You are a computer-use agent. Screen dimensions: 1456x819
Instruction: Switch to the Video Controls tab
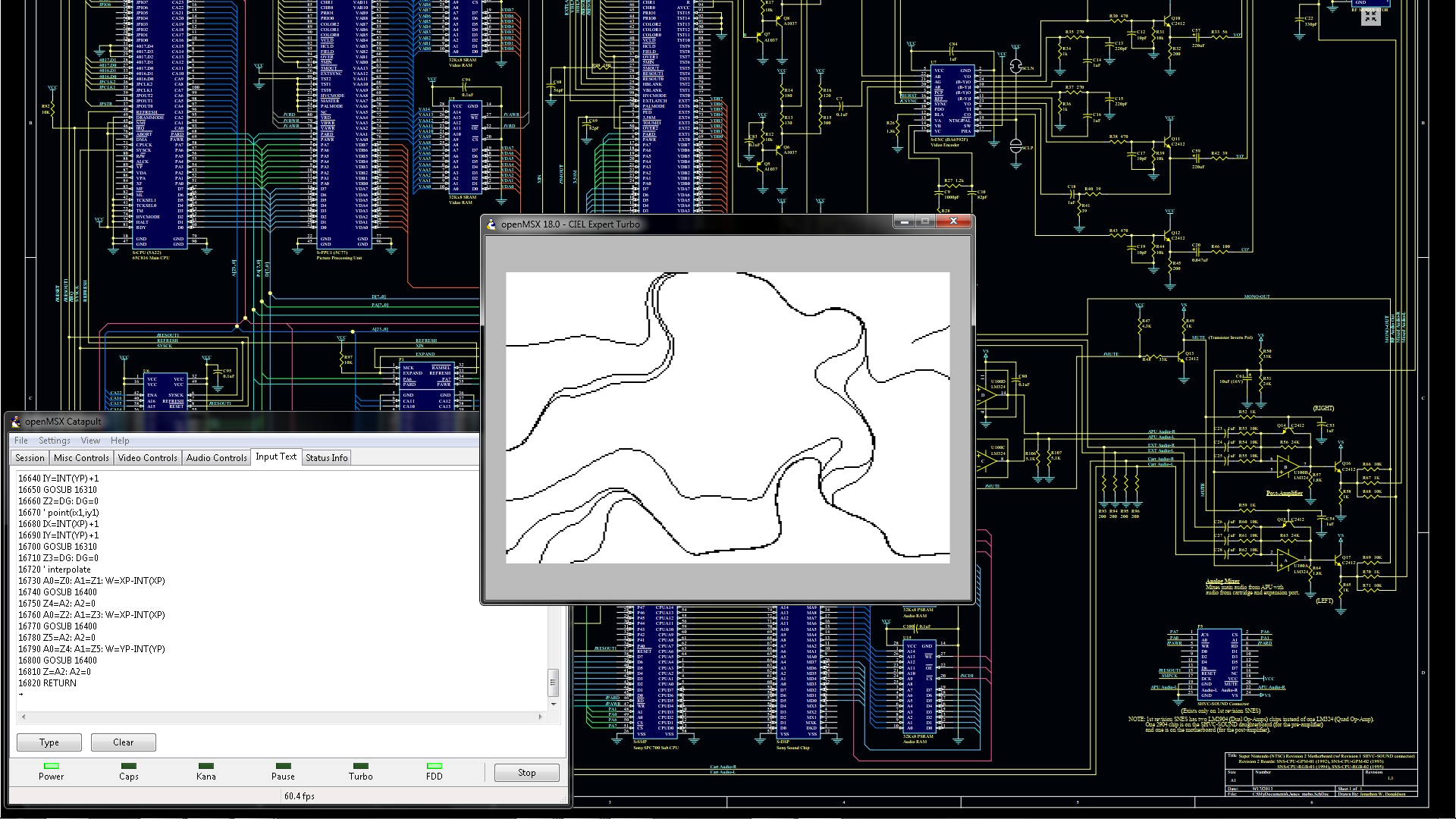point(147,458)
